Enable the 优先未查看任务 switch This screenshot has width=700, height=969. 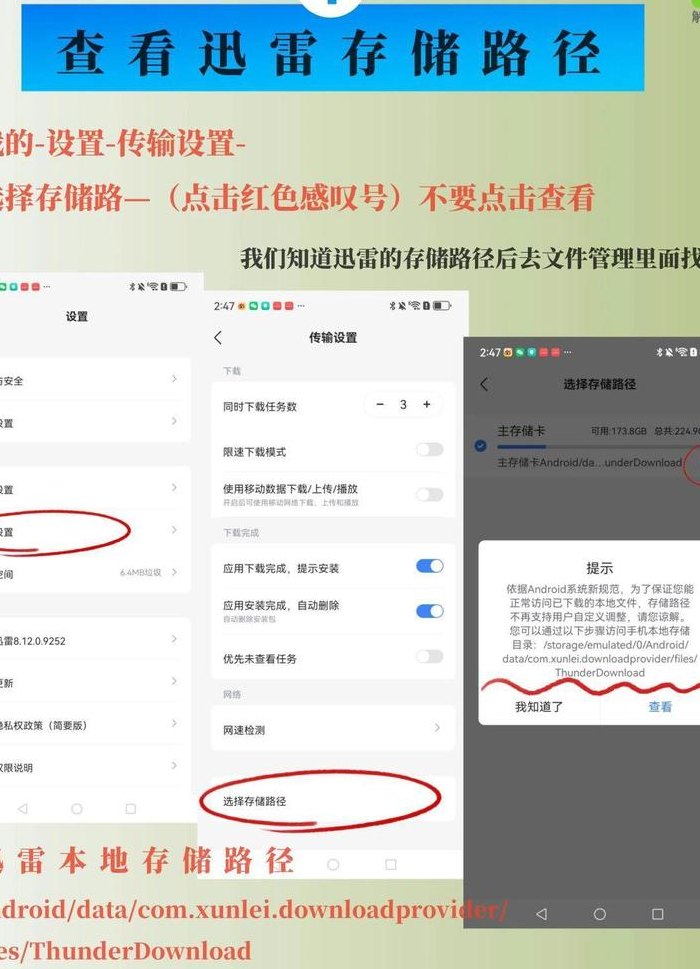[429, 656]
